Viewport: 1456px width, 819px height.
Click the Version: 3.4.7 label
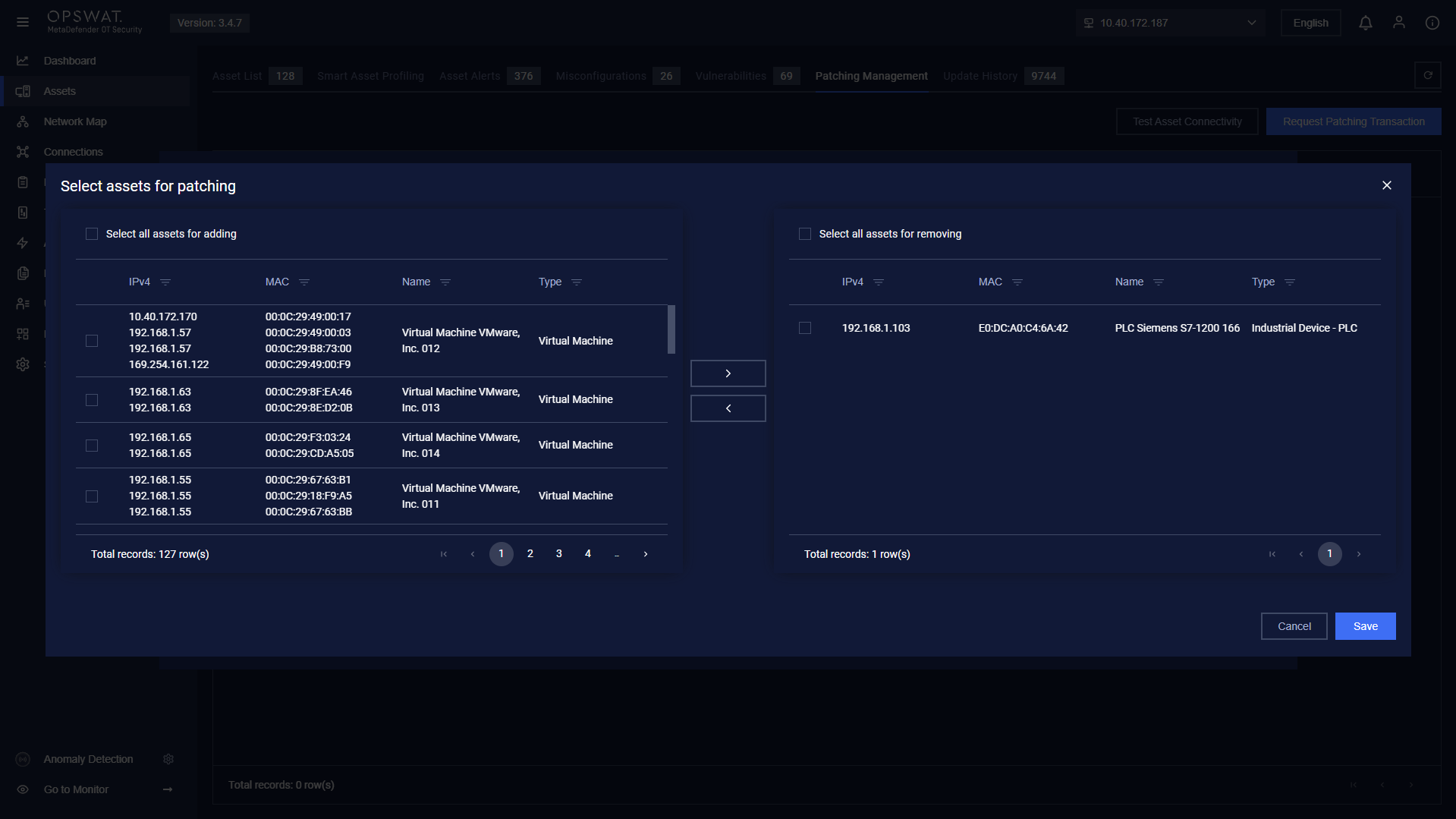209,23
